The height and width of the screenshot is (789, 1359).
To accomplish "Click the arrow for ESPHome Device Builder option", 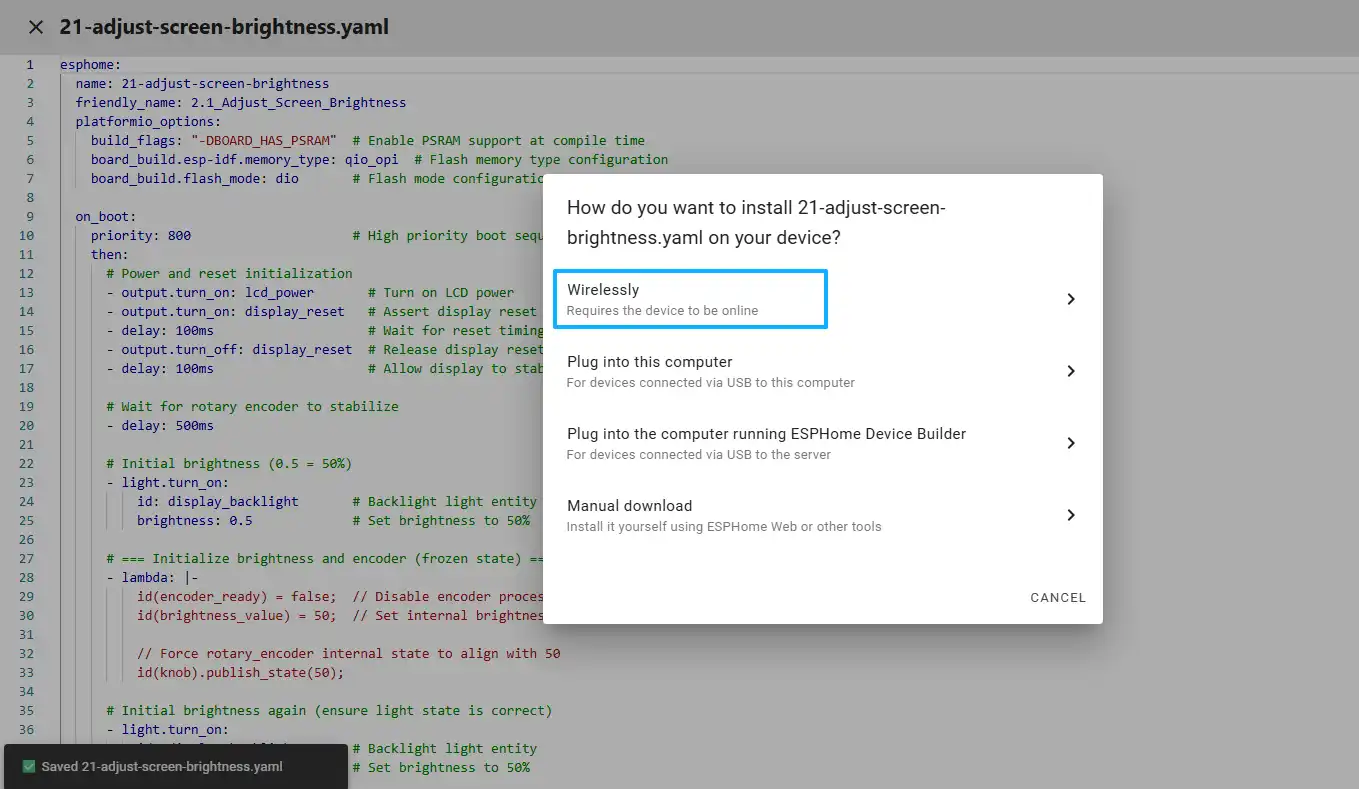I will (1070, 443).
